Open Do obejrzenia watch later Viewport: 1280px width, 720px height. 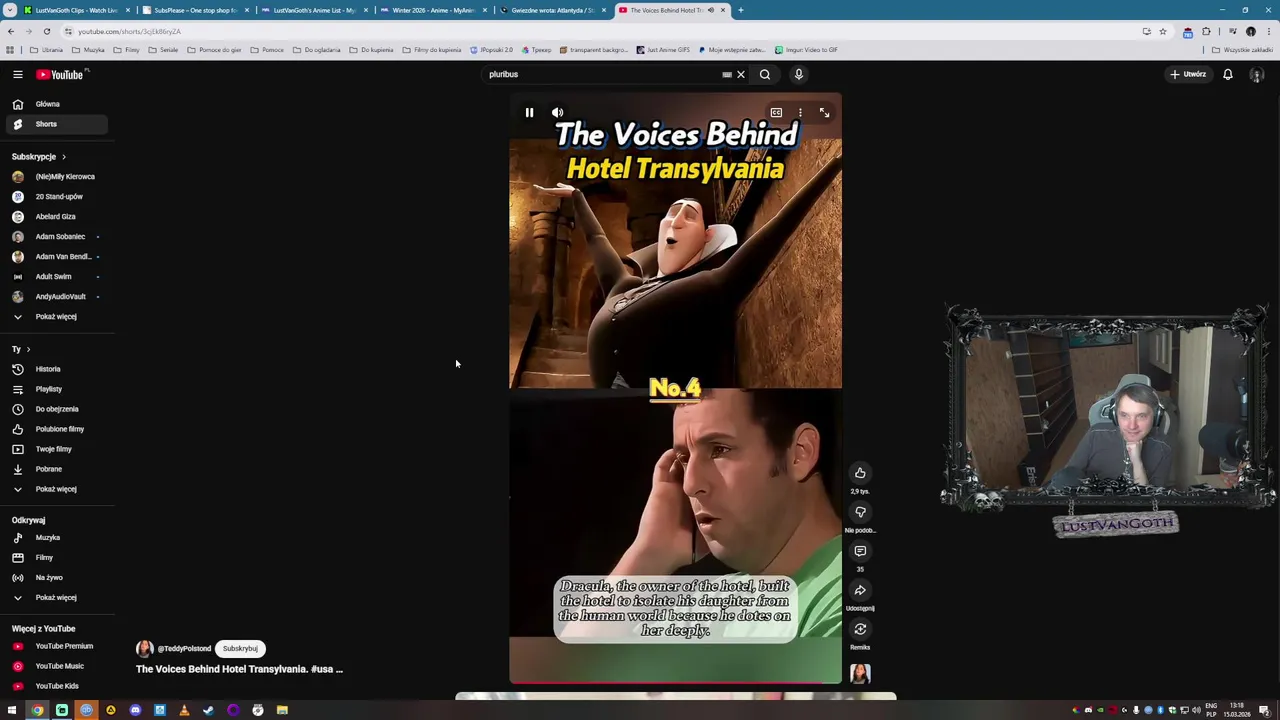[x=55, y=409]
